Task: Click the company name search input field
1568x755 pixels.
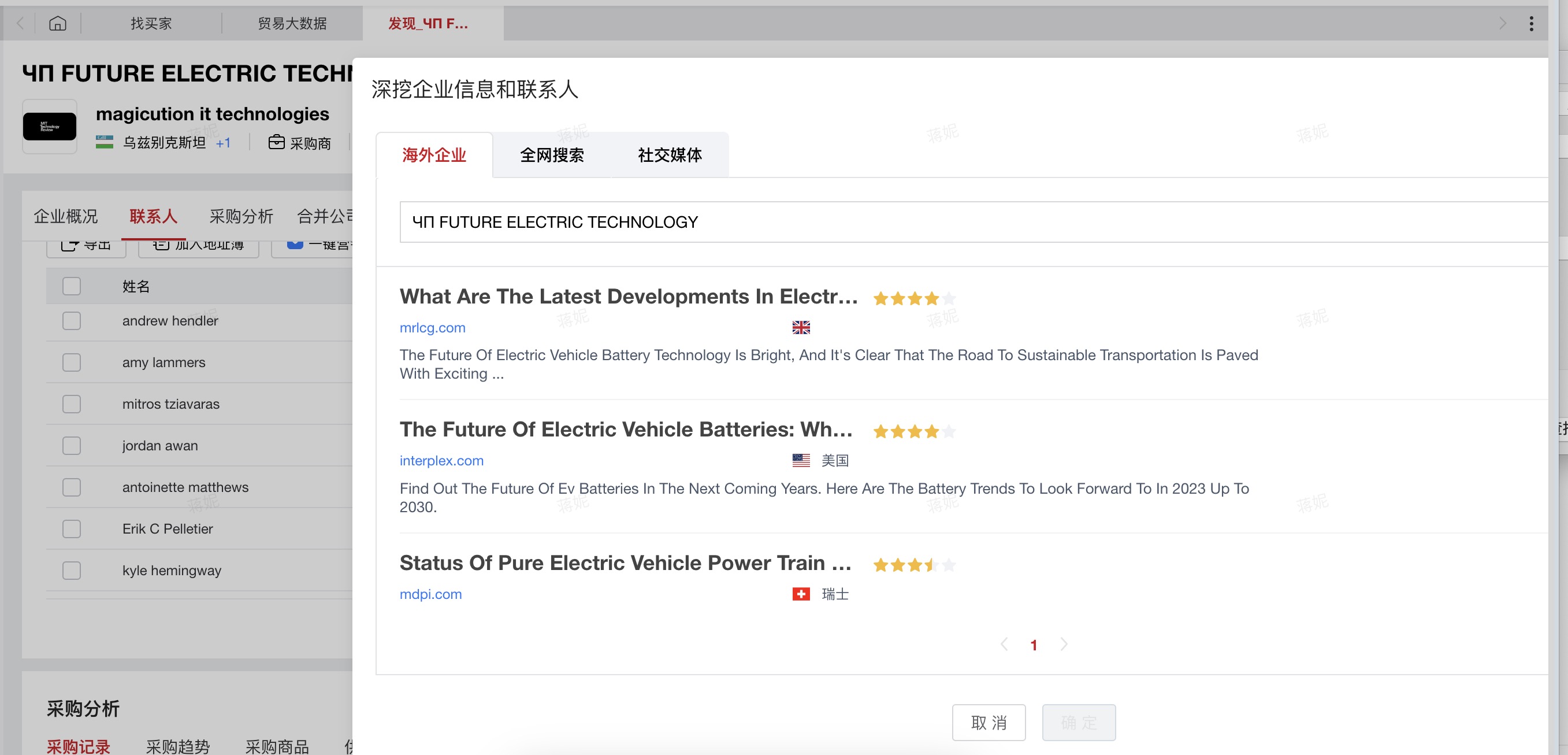Action: pyautogui.click(x=913, y=222)
